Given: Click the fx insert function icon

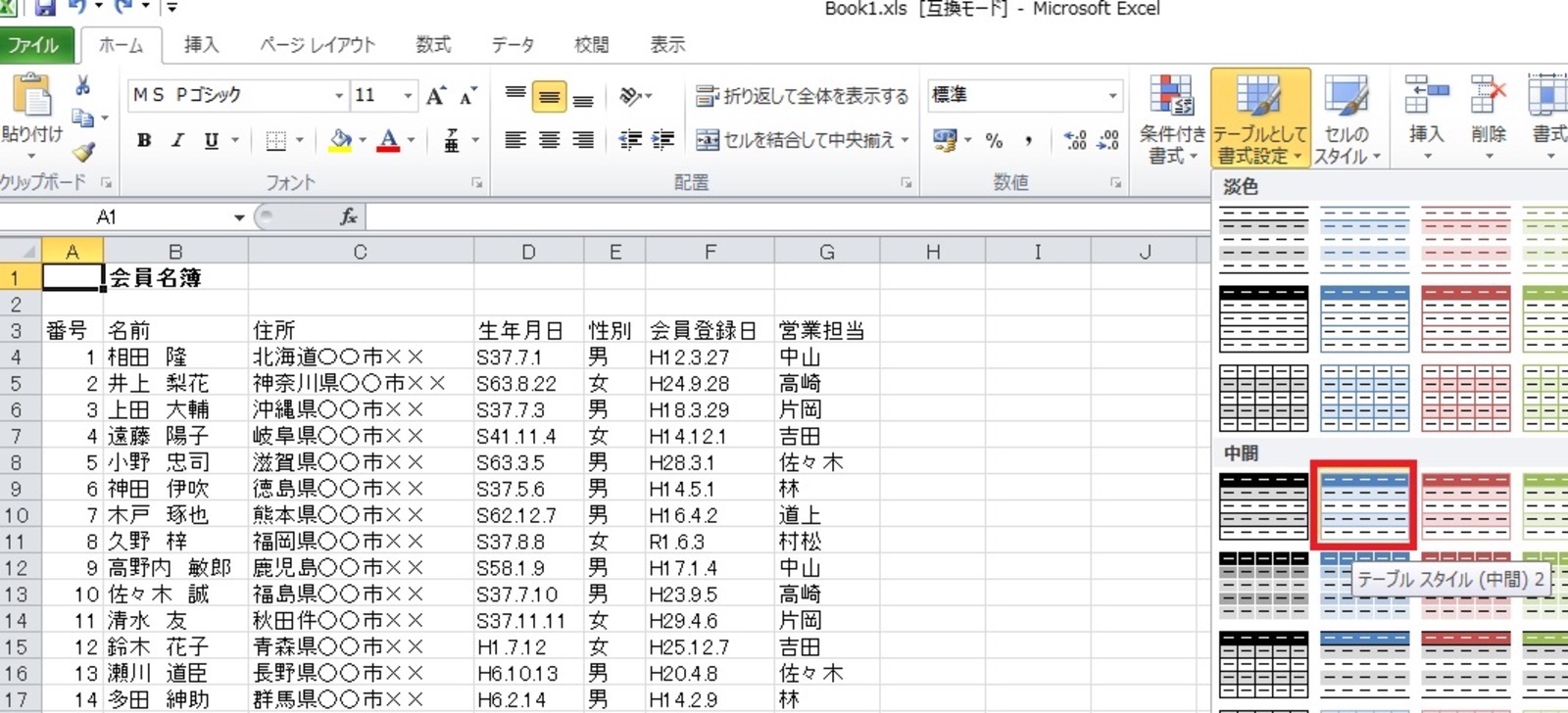Looking at the screenshot, I should point(348,217).
